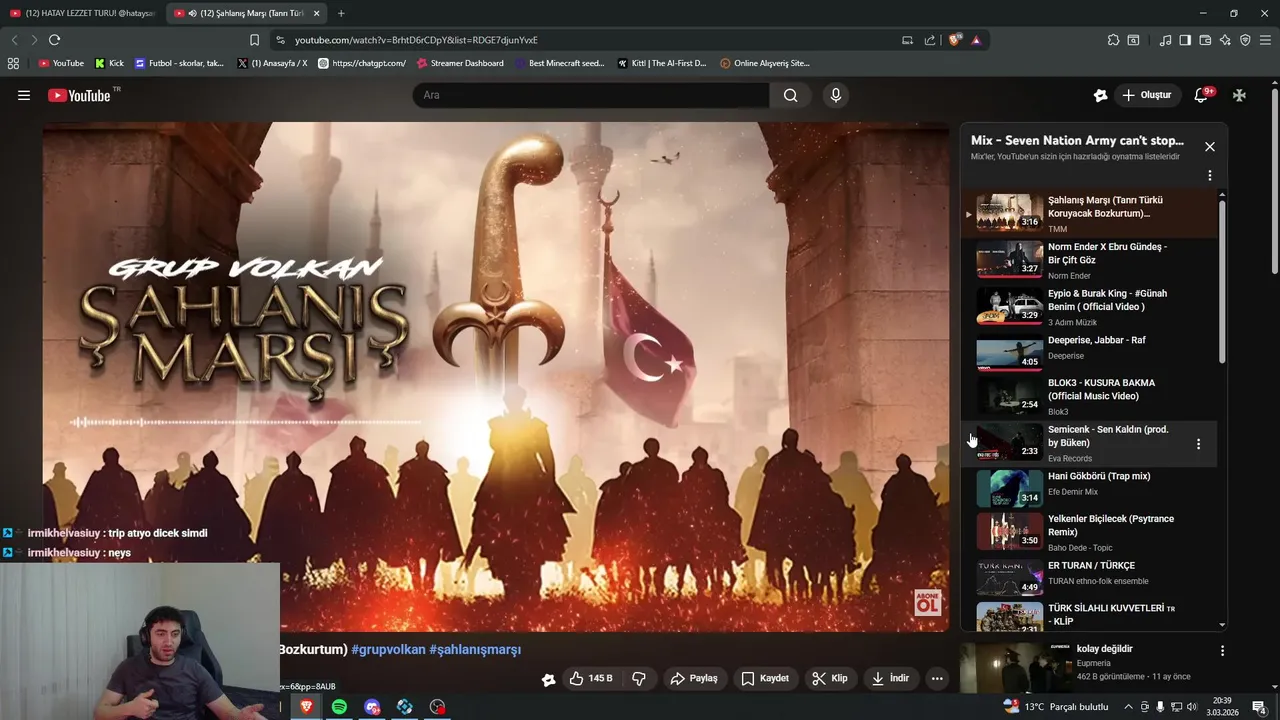Open Brave Wallet icon
Image resolution: width=1280 pixels, height=720 pixels.
click(x=1205, y=40)
